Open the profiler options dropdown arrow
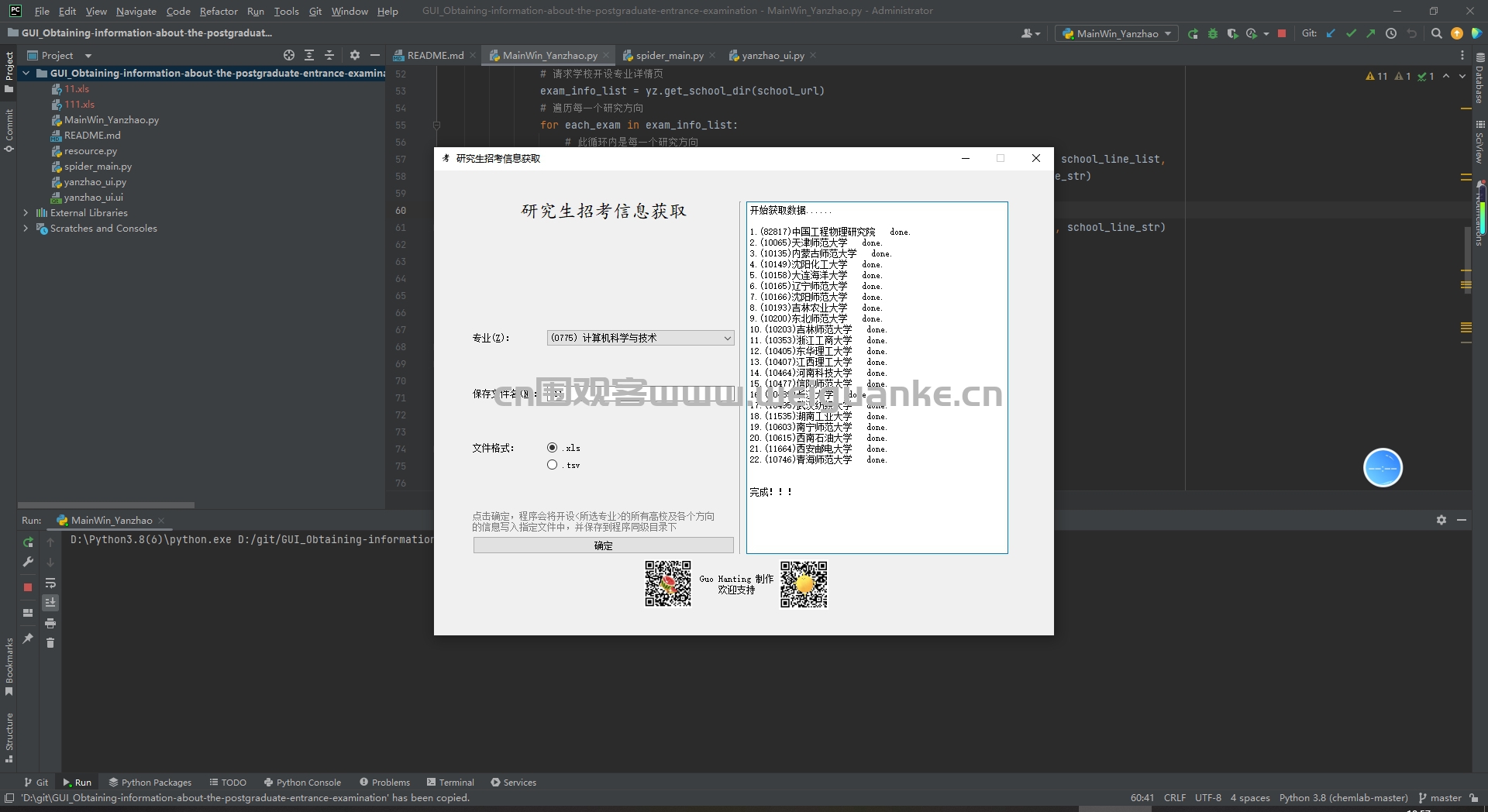Viewport: 1488px width, 812px height. (1266, 33)
